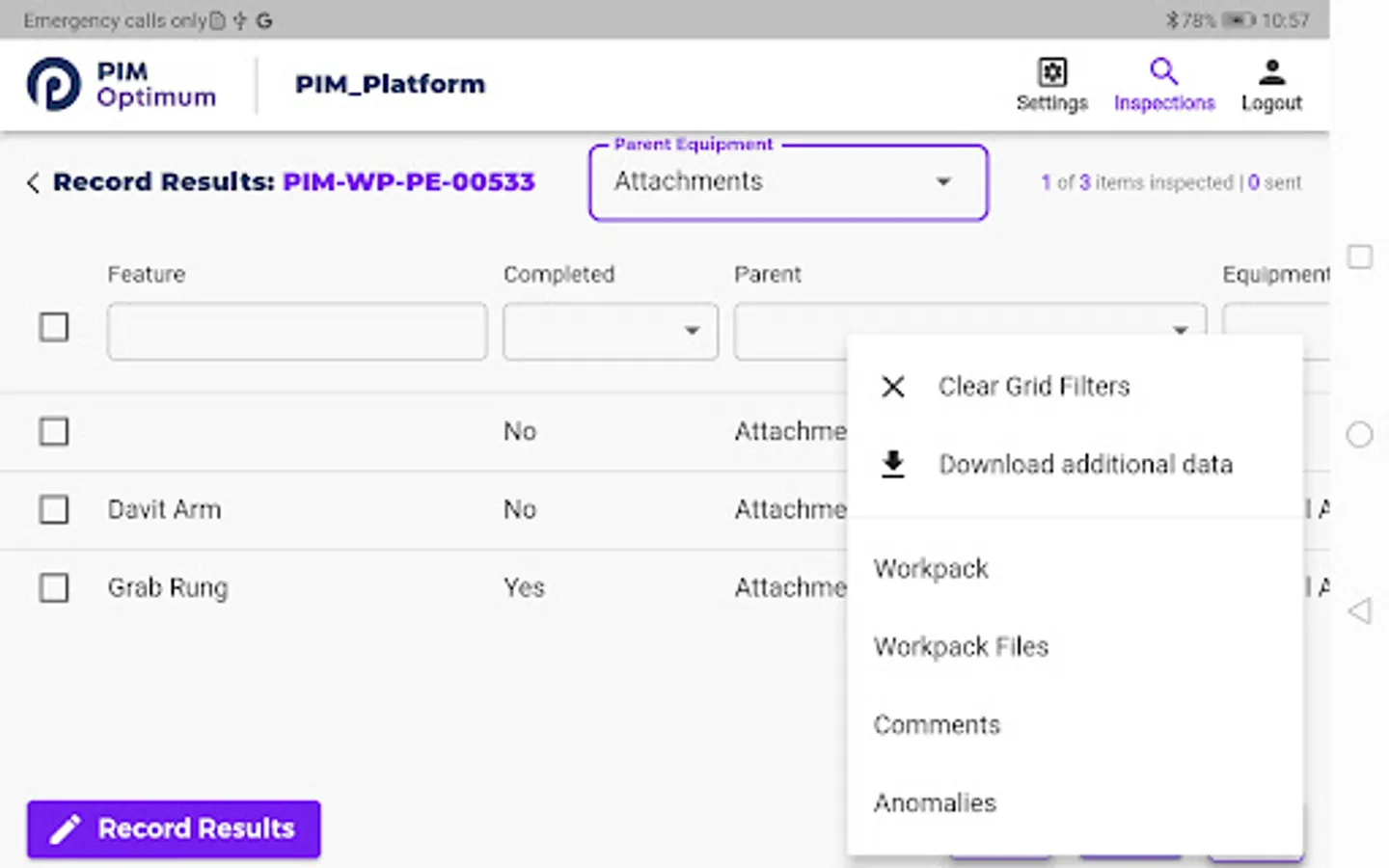Click inside the Feature filter text field

tap(296, 331)
